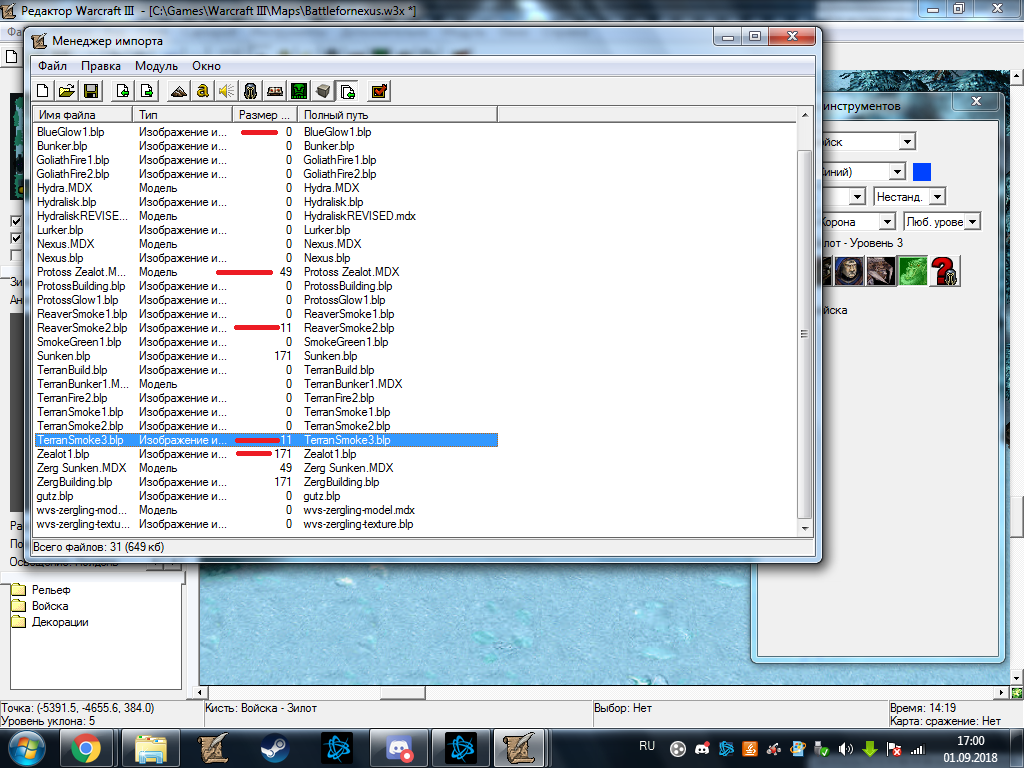
Task: Open the Правка menu
Action: (101, 66)
